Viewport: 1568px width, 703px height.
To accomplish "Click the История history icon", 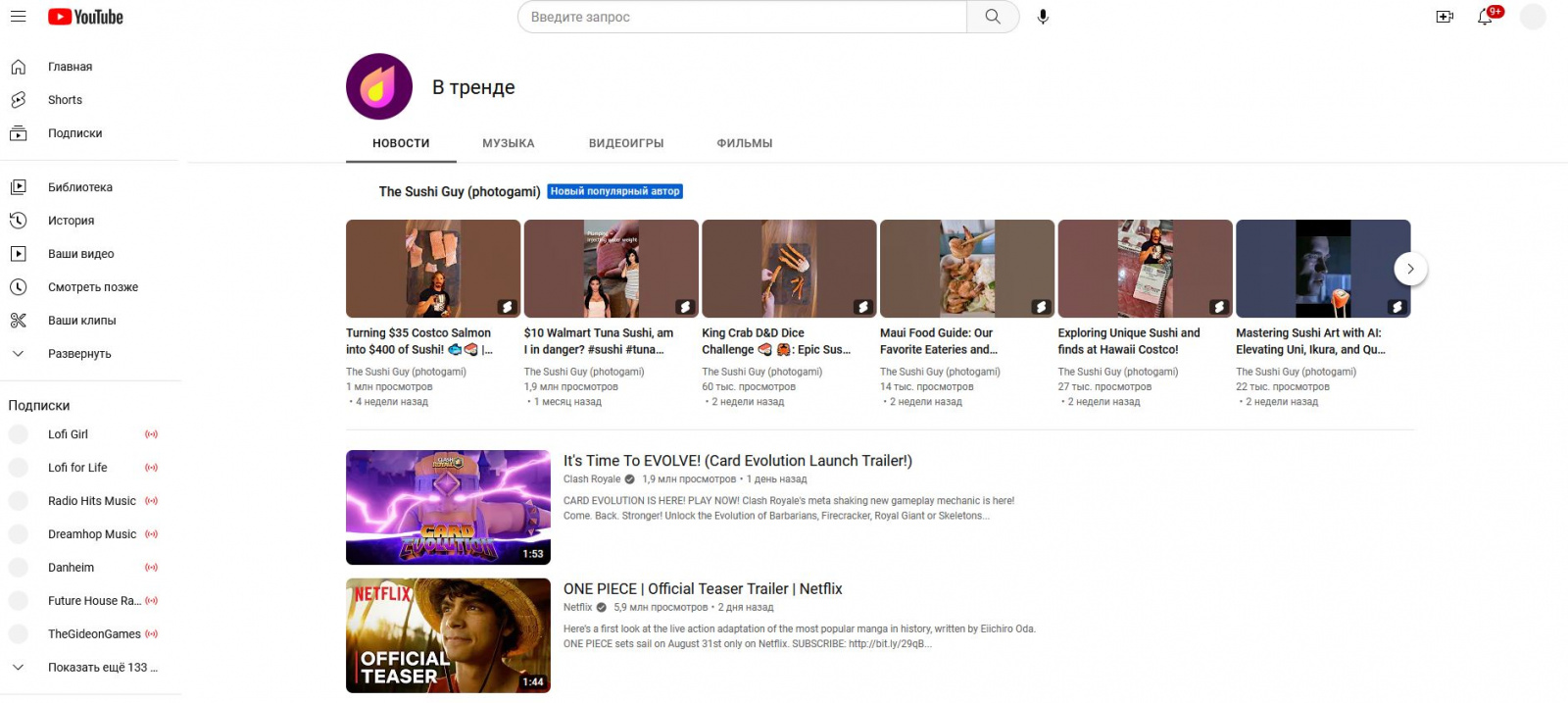I will [x=18, y=221].
